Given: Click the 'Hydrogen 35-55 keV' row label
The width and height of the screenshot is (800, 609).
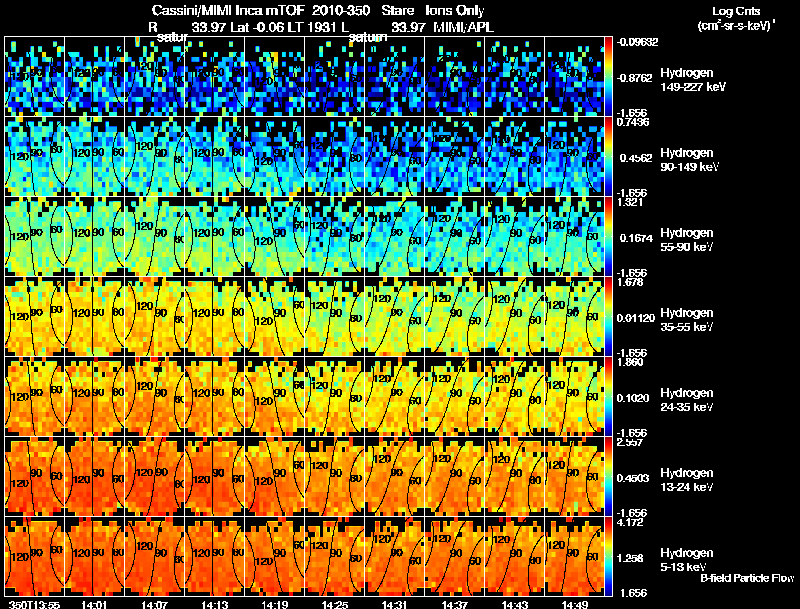Looking at the screenshot, I should (687, 320).
